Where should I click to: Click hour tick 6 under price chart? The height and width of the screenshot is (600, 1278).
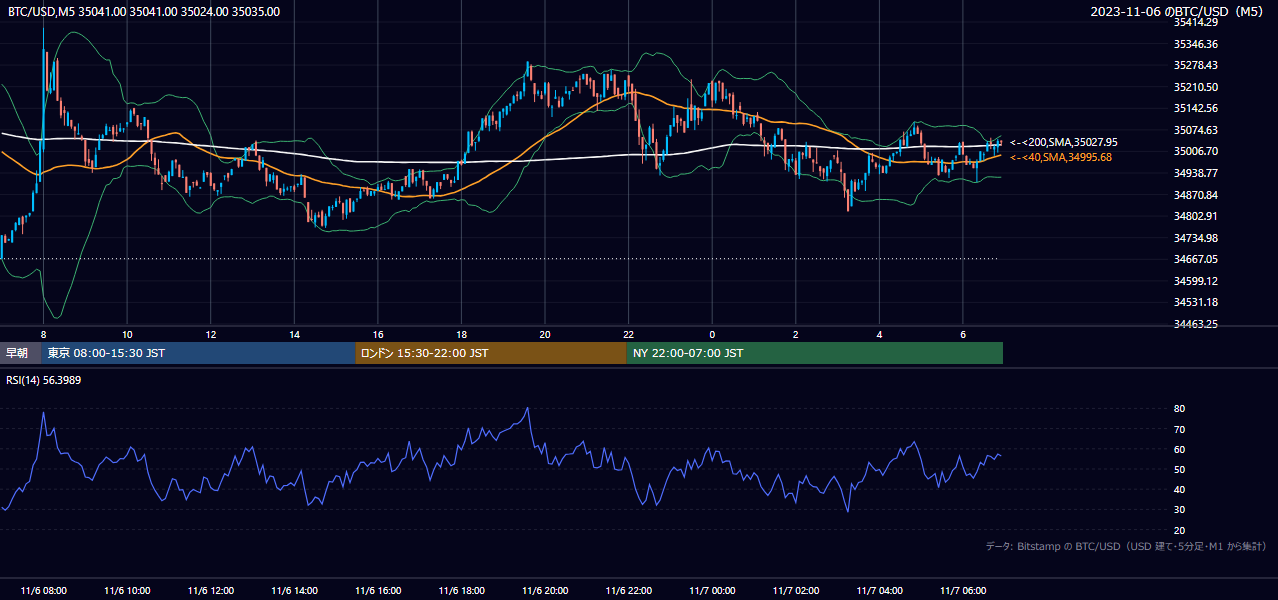(963, 334)
